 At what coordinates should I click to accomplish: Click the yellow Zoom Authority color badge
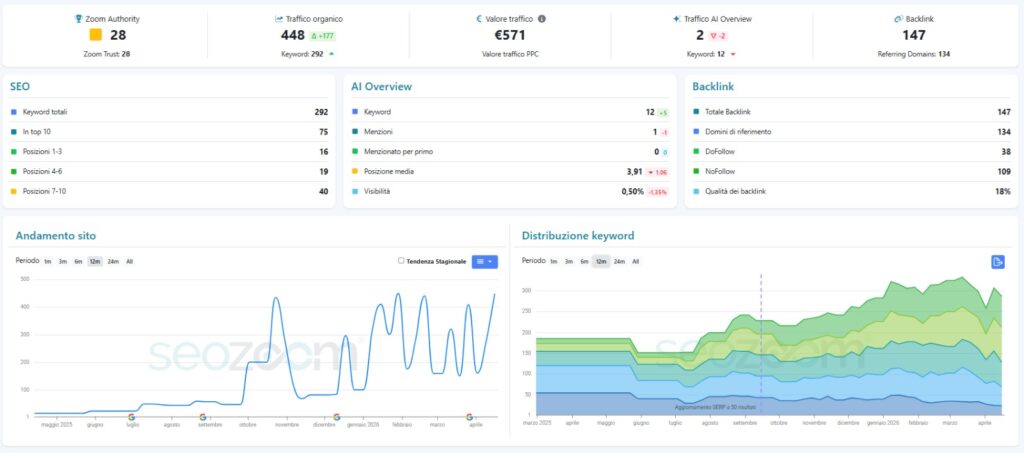click(96, 35)
